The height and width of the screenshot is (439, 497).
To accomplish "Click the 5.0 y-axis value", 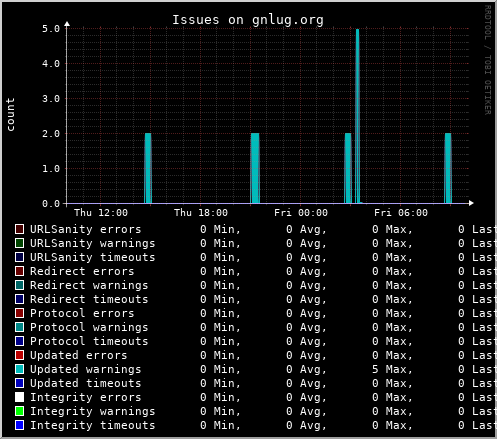I will [51, 29].
